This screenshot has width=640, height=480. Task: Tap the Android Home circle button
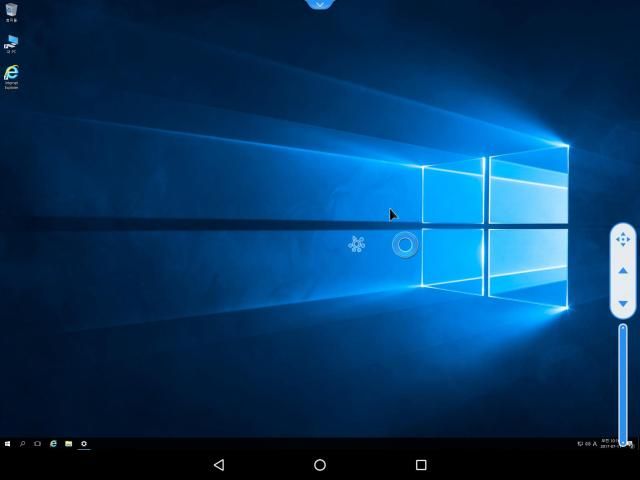point(320,465)
